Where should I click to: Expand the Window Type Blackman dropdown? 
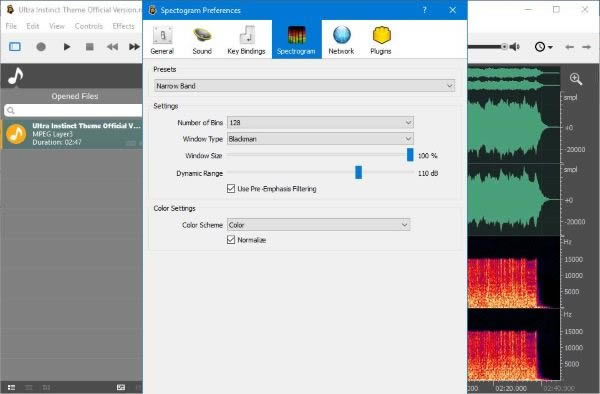pos(320,139)
